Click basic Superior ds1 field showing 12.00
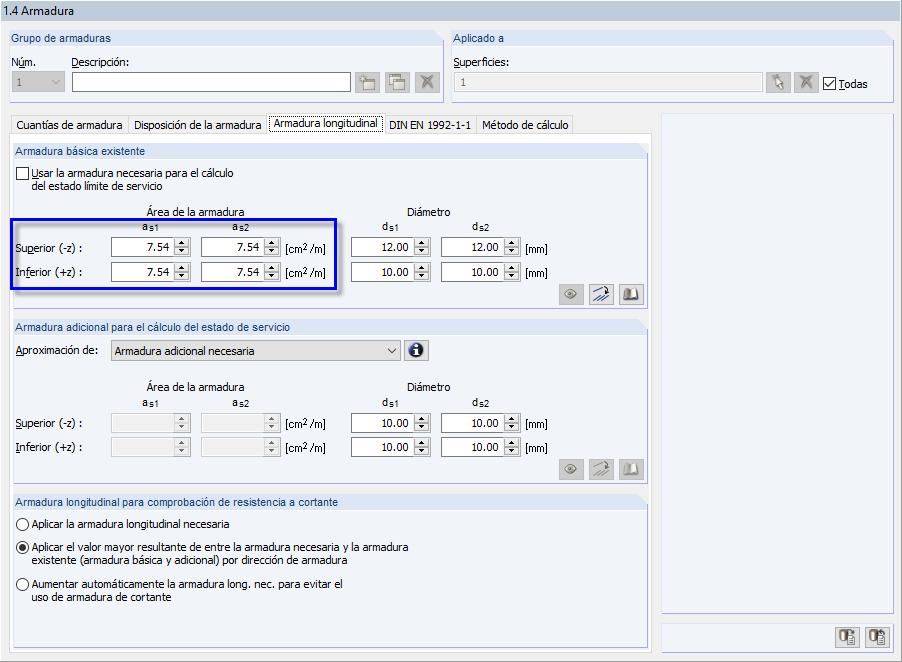The image size is (902, 662). 383,247
